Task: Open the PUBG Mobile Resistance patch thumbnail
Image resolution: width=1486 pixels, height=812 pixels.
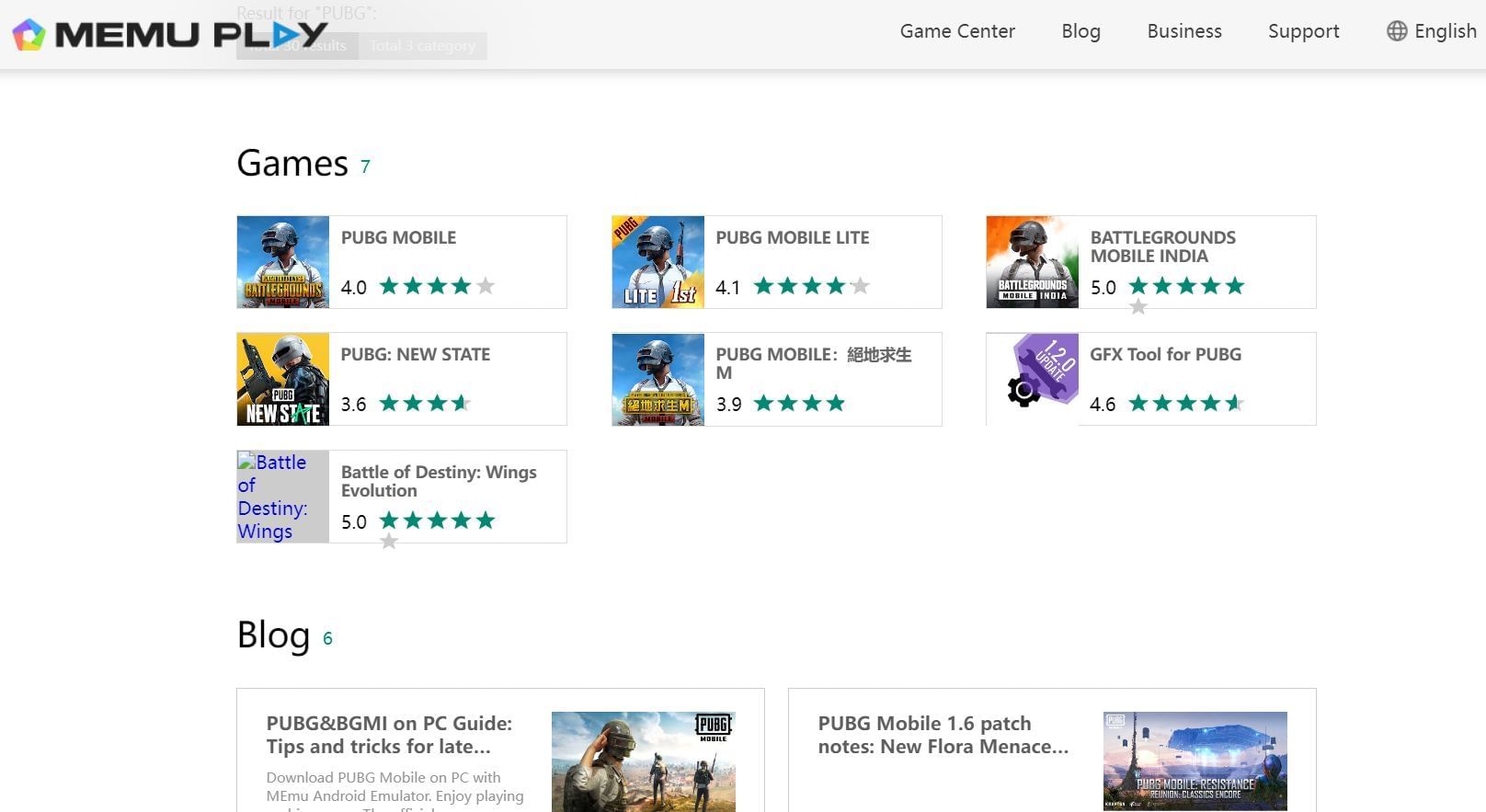Action: pyautogui.click(x=1195, y=761)
